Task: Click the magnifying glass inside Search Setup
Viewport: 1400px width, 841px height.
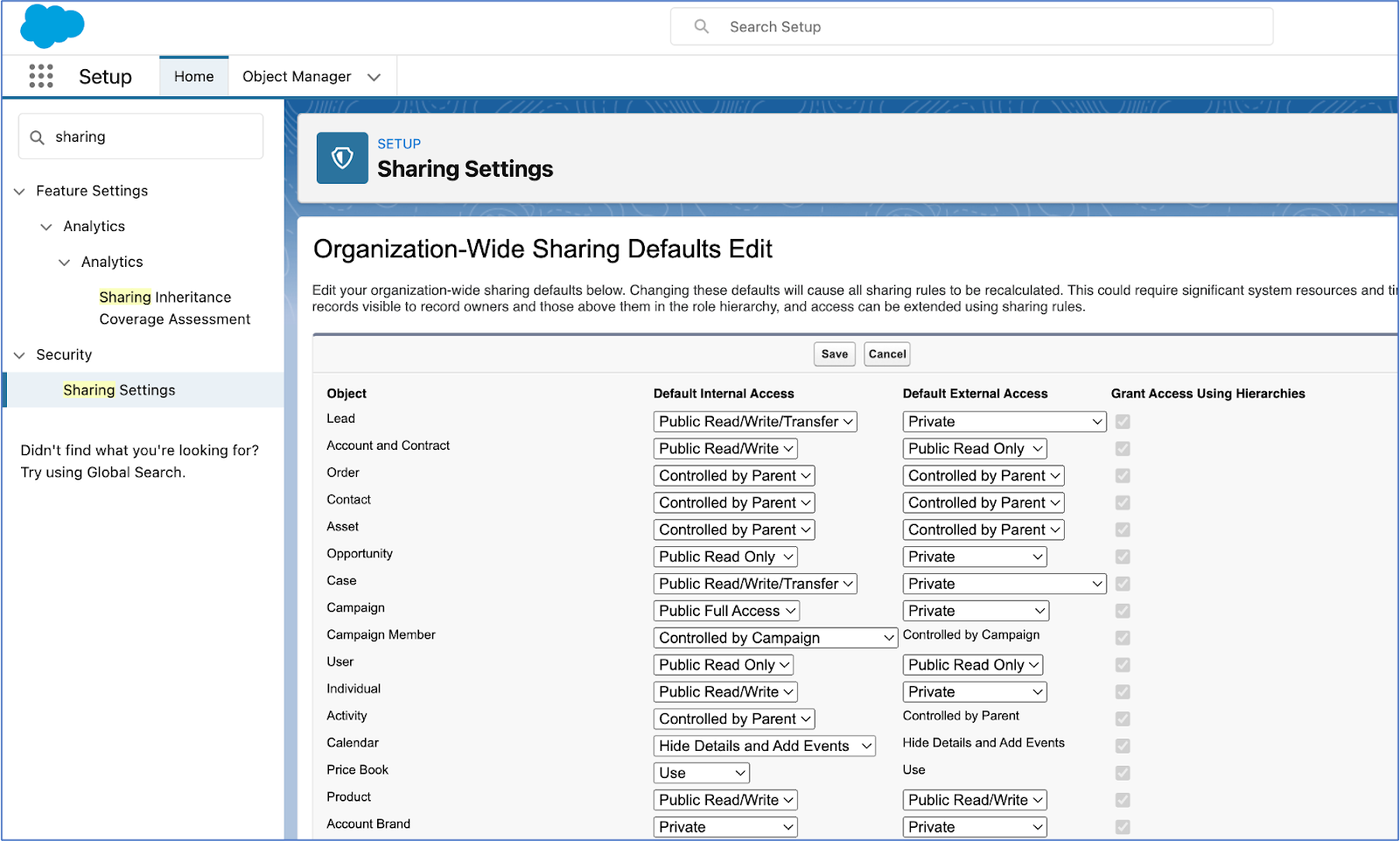Action: point(702,26)
